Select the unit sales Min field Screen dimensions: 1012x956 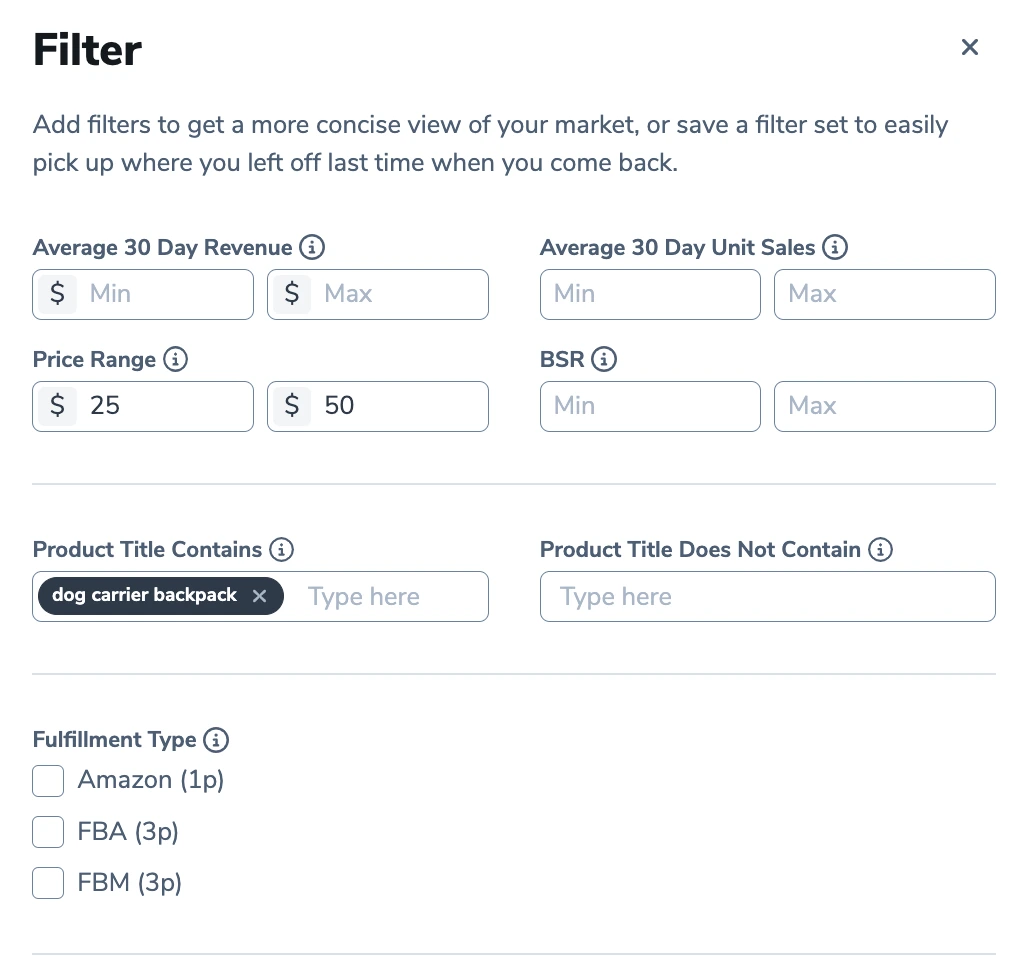pos(650,294)
